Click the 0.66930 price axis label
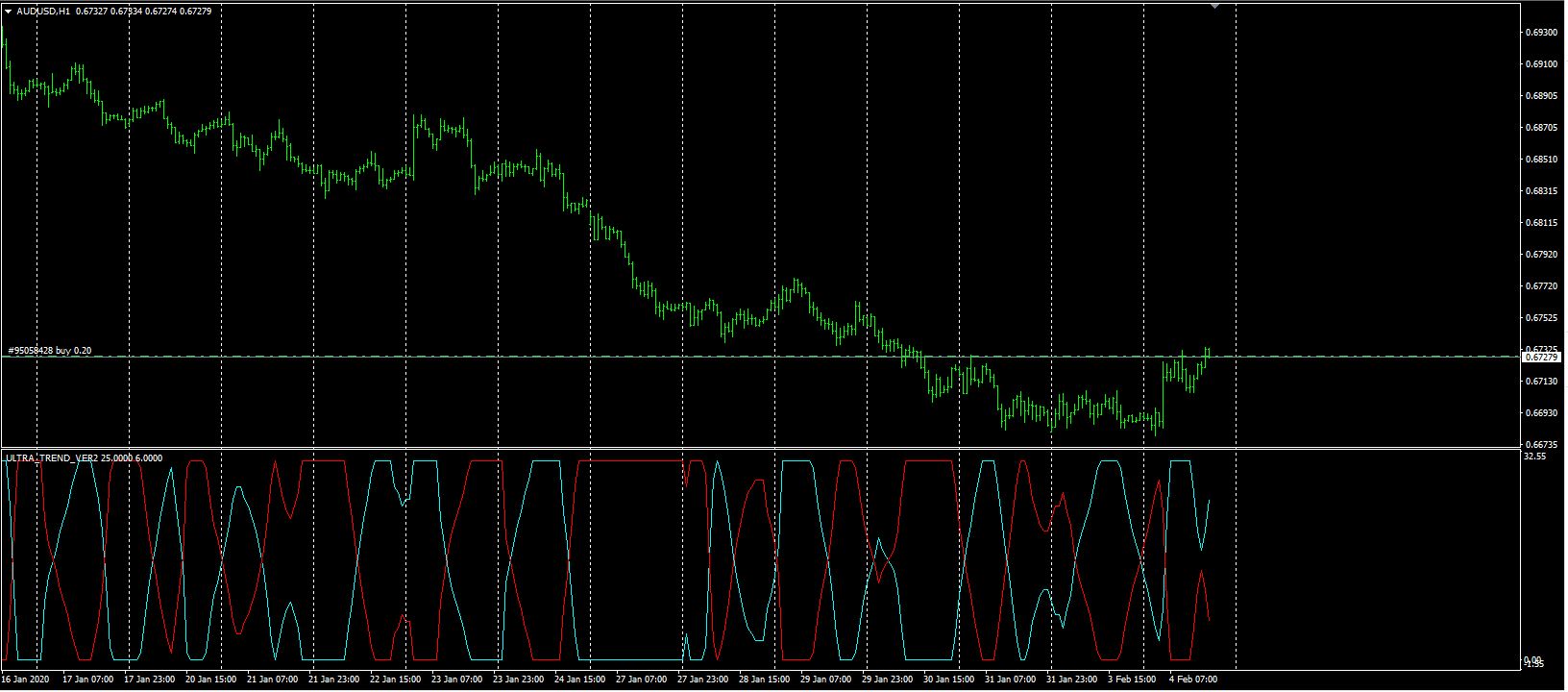 click(x=1540, y=413)
